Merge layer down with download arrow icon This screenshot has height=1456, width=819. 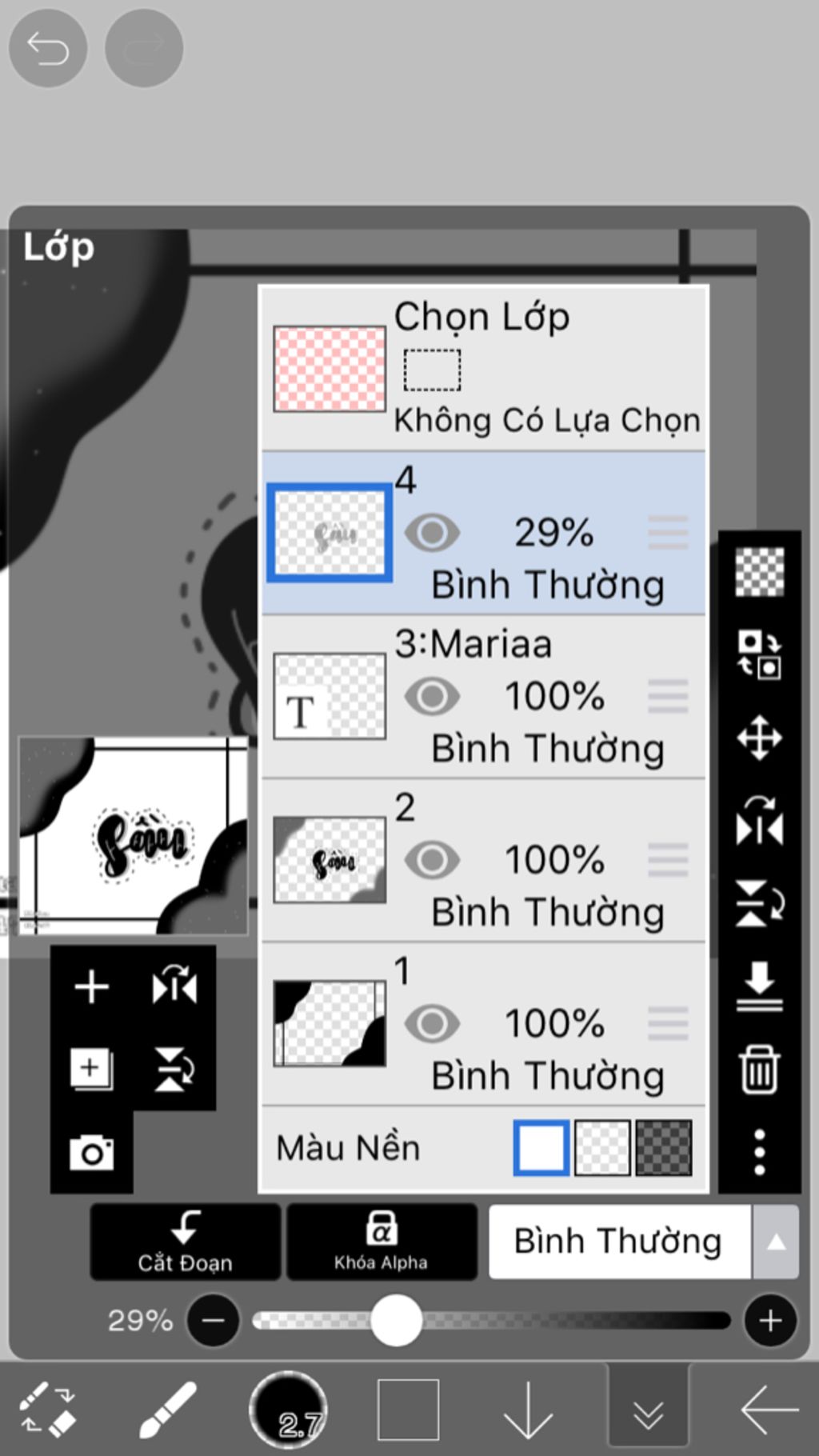pos(759,986)
